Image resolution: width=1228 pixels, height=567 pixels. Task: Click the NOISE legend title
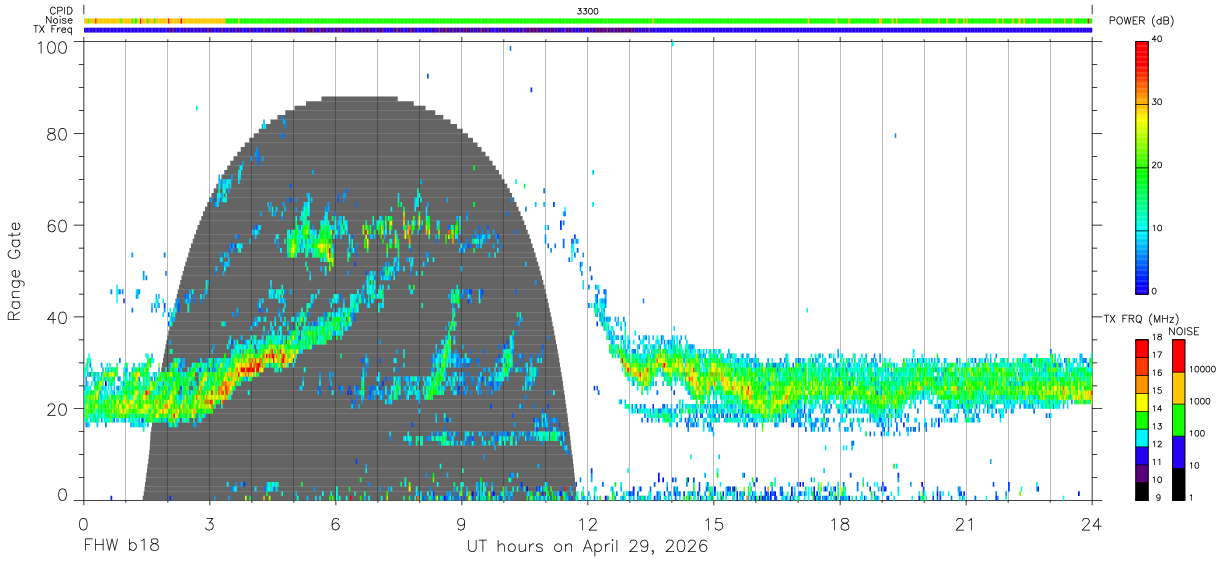[x=1183, y=331]
